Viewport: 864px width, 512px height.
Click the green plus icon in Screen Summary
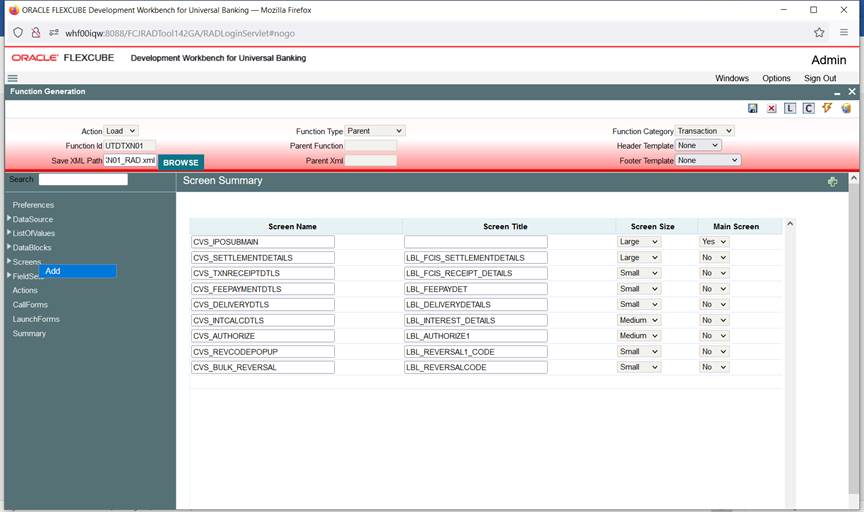point(833,181)
